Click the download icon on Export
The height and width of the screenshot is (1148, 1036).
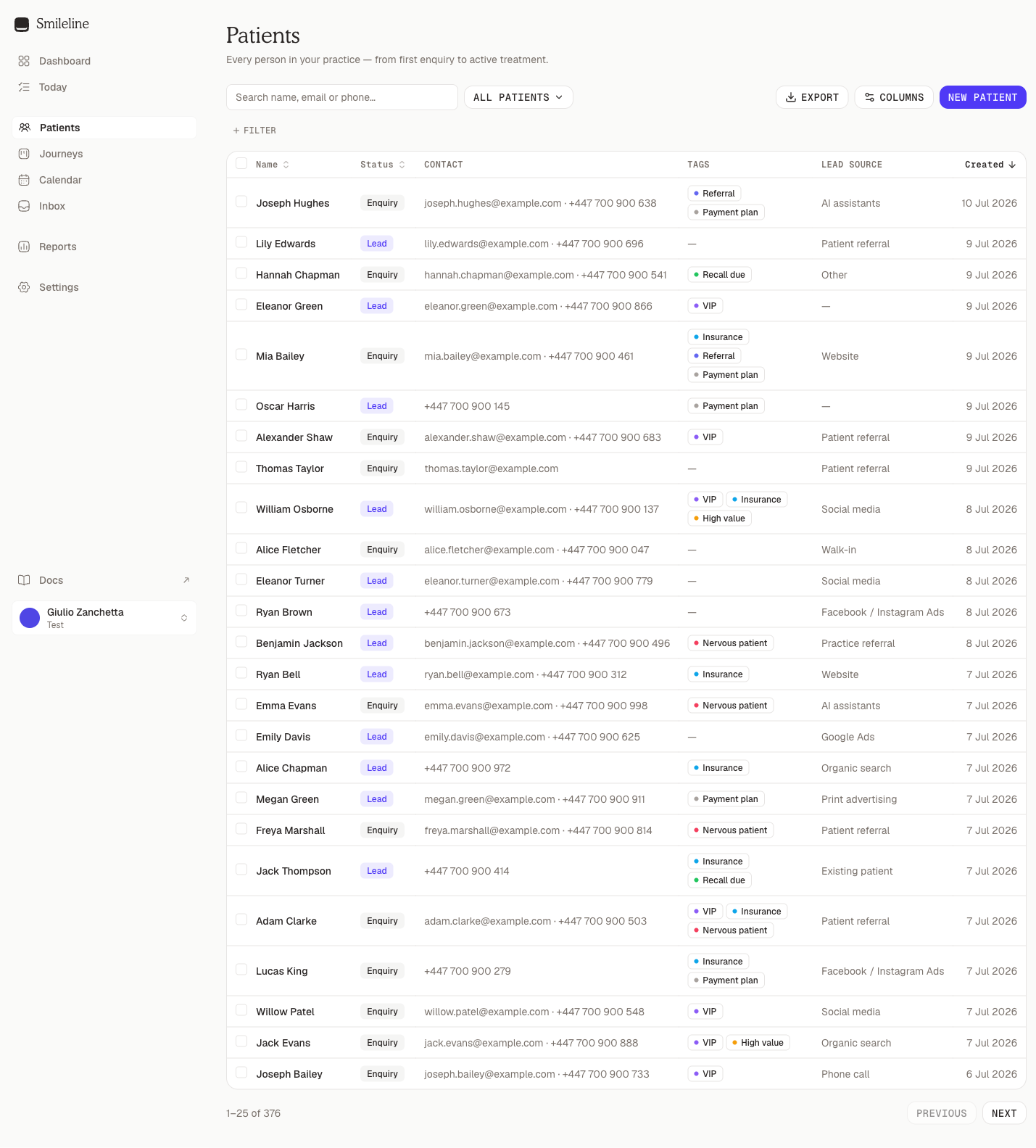pos(791,97)
